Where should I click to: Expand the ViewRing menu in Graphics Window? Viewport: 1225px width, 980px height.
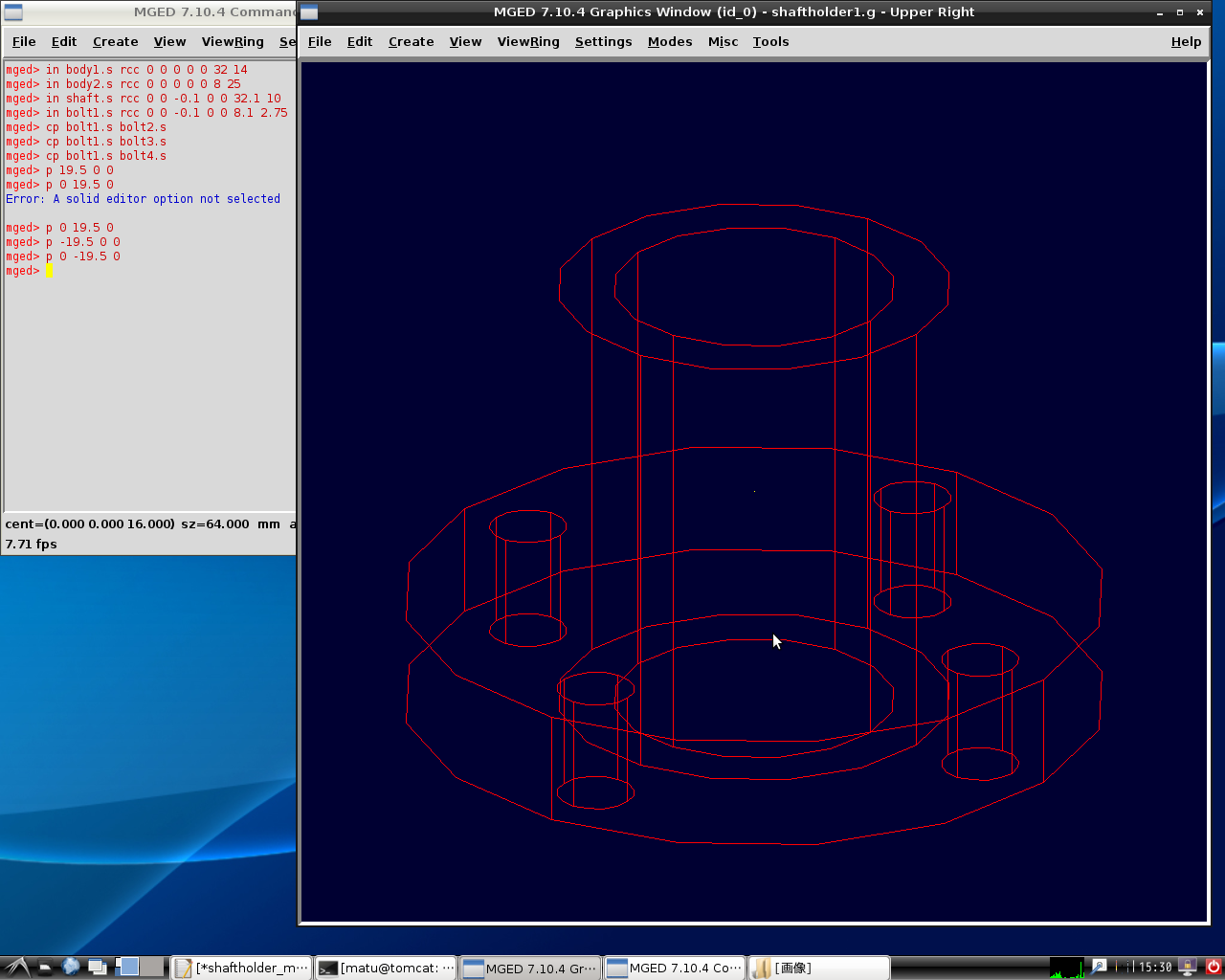(528, 42)
